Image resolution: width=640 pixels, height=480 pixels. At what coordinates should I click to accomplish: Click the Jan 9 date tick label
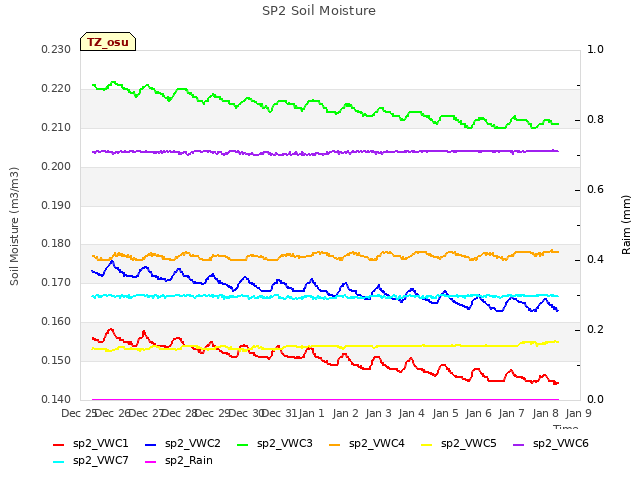pos(578,413)
